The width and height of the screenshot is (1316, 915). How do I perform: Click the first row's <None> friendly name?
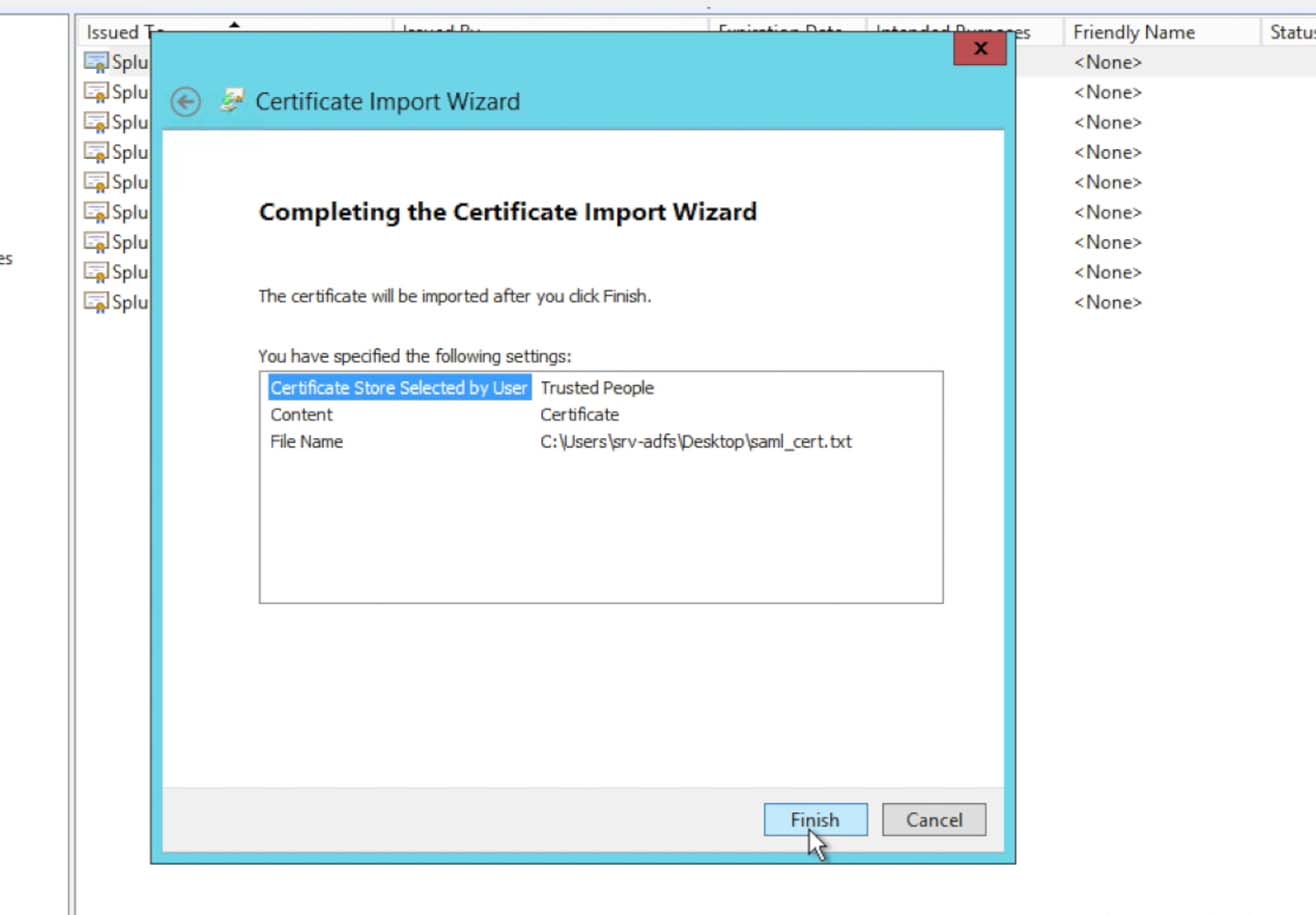pyautogui.click(x=1107, y=62)
